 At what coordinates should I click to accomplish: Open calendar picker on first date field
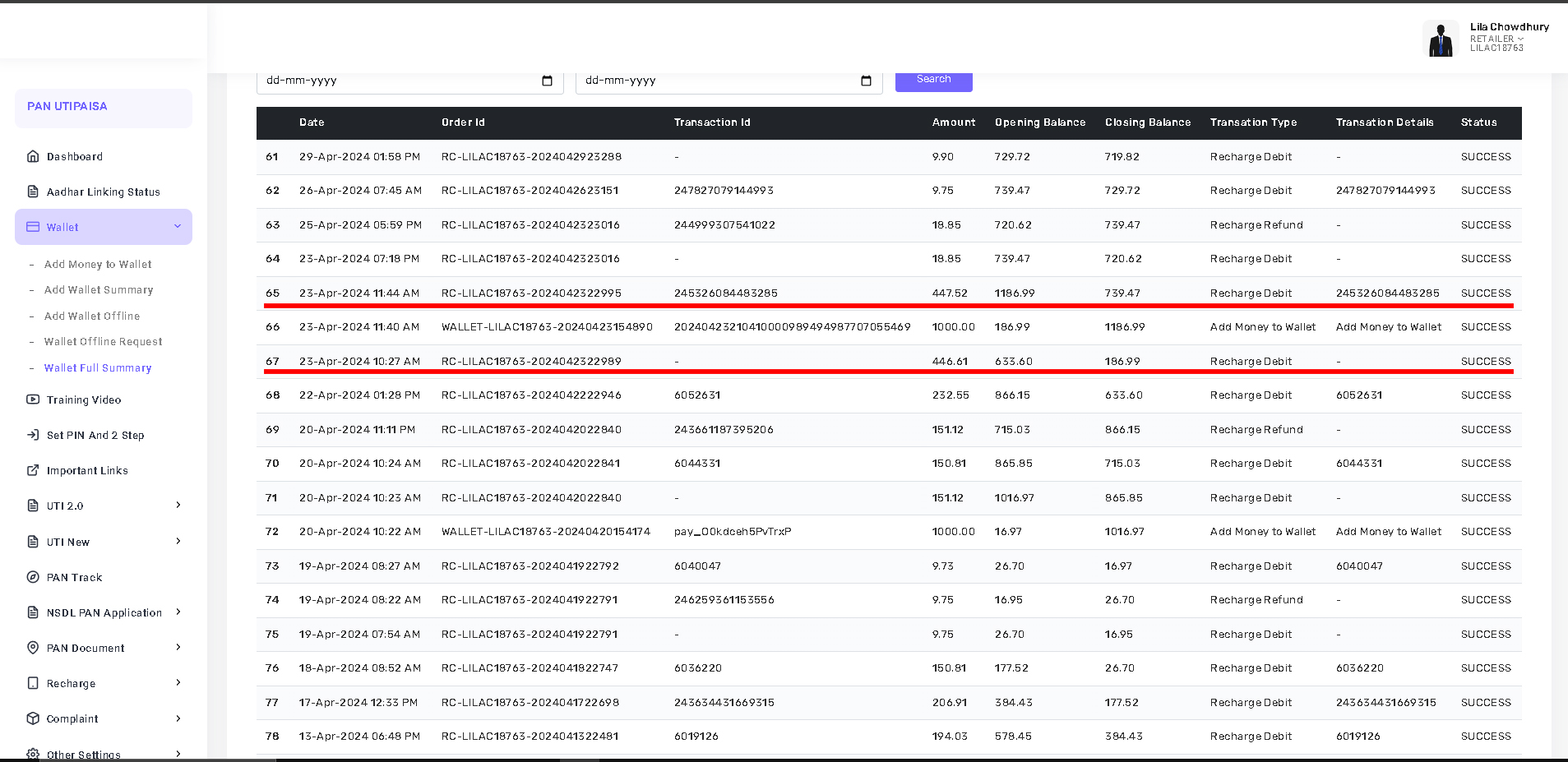tap(547, 81)
